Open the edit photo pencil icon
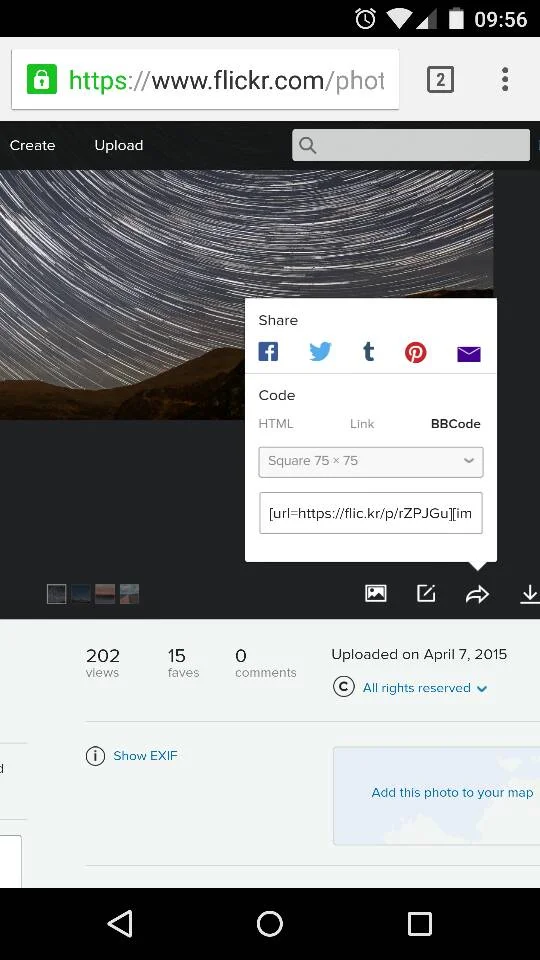This screenshot has width=540, height=960. (426, 593)
